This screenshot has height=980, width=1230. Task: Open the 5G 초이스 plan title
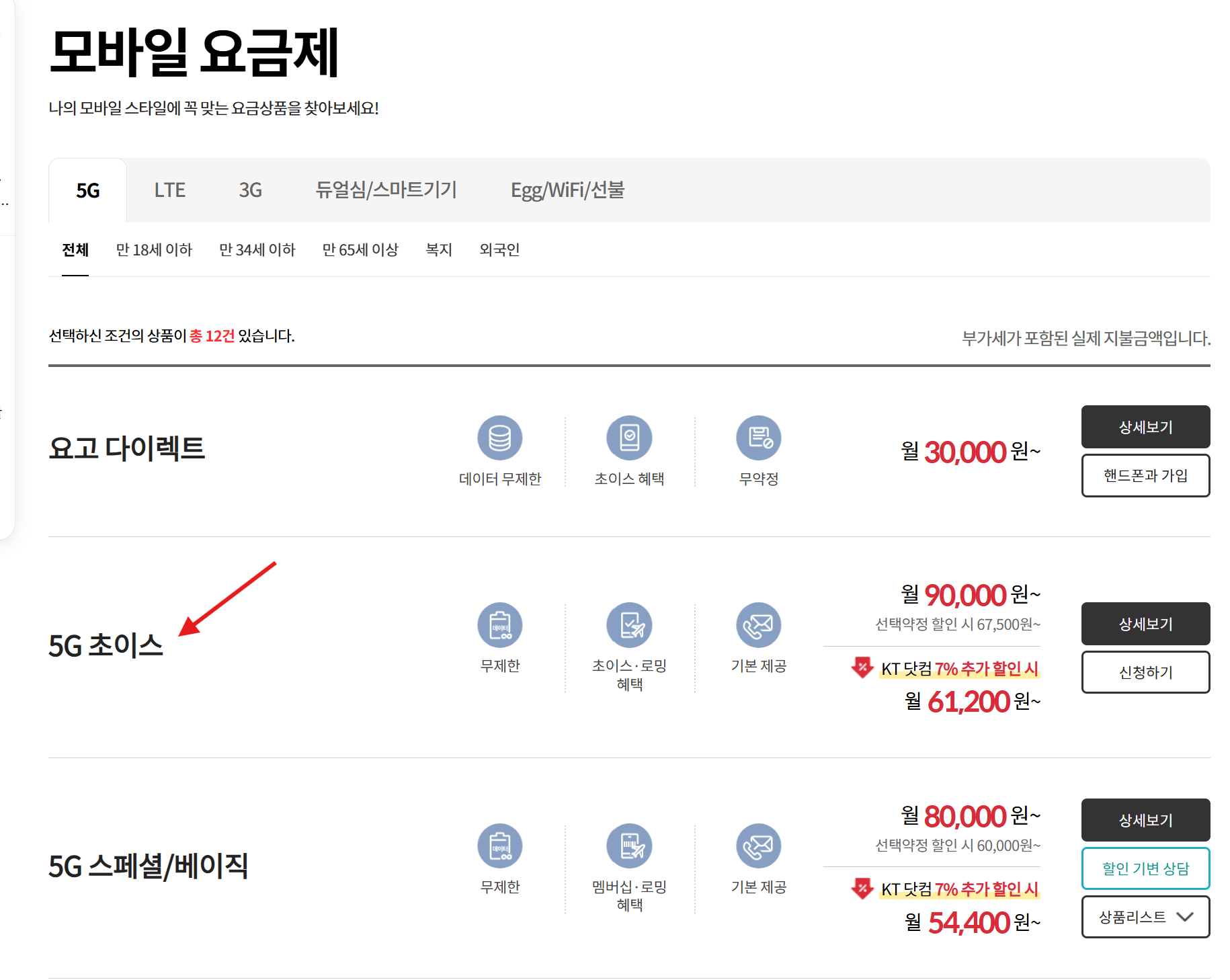coord(106,646)
